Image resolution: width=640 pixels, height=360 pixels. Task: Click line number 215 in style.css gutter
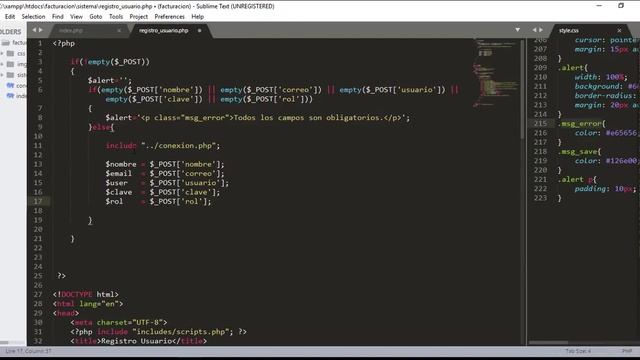[x=540, y=123]
